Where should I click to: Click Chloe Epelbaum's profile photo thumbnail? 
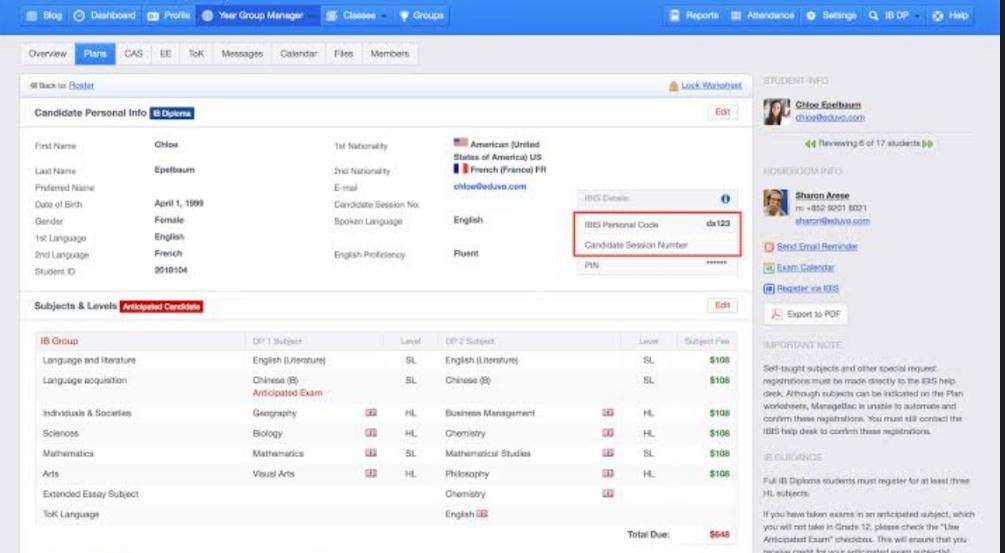[776, 111]
